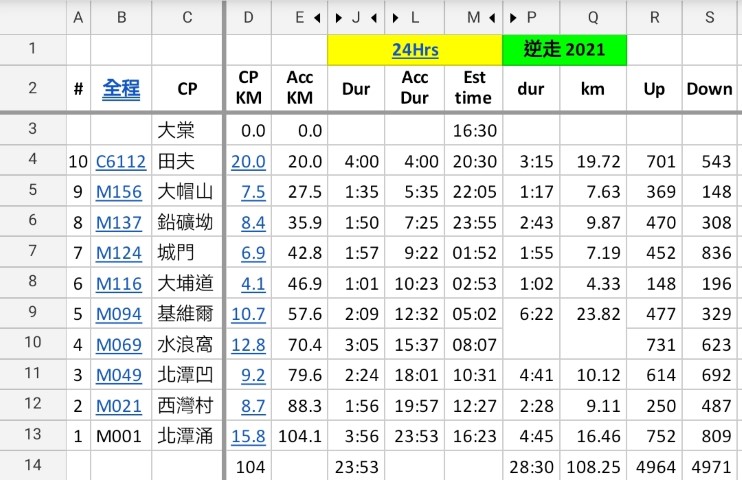This screenshot has width=742, height=480.
Task: Expand hidden columns before column L
Action: click(x=396, y=18)
